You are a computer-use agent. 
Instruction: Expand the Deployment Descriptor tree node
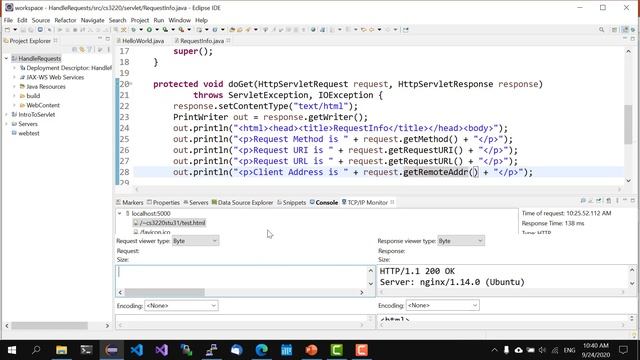tap(14, 68)
